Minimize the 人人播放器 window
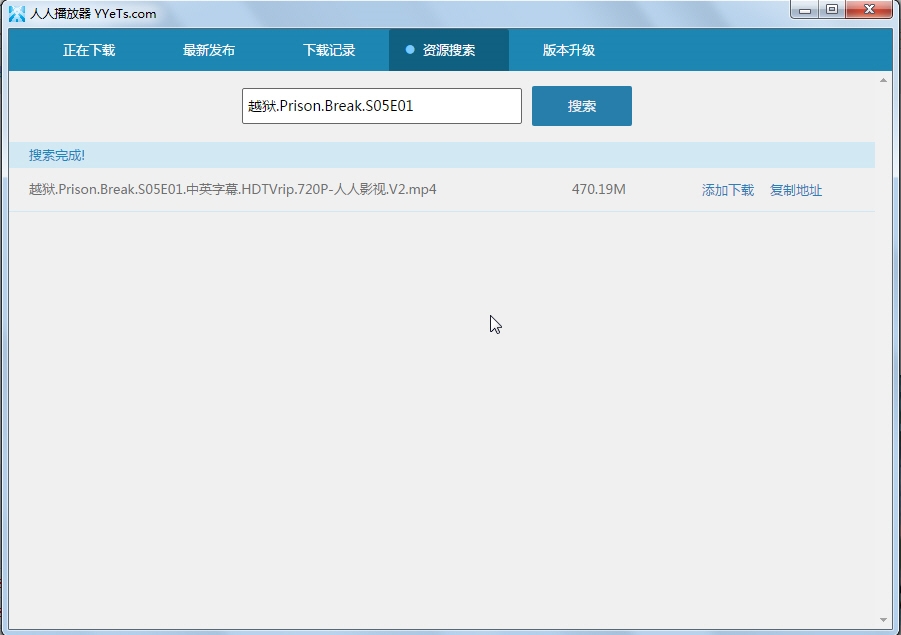The image size is (901, 635). [x=804, y=10]
